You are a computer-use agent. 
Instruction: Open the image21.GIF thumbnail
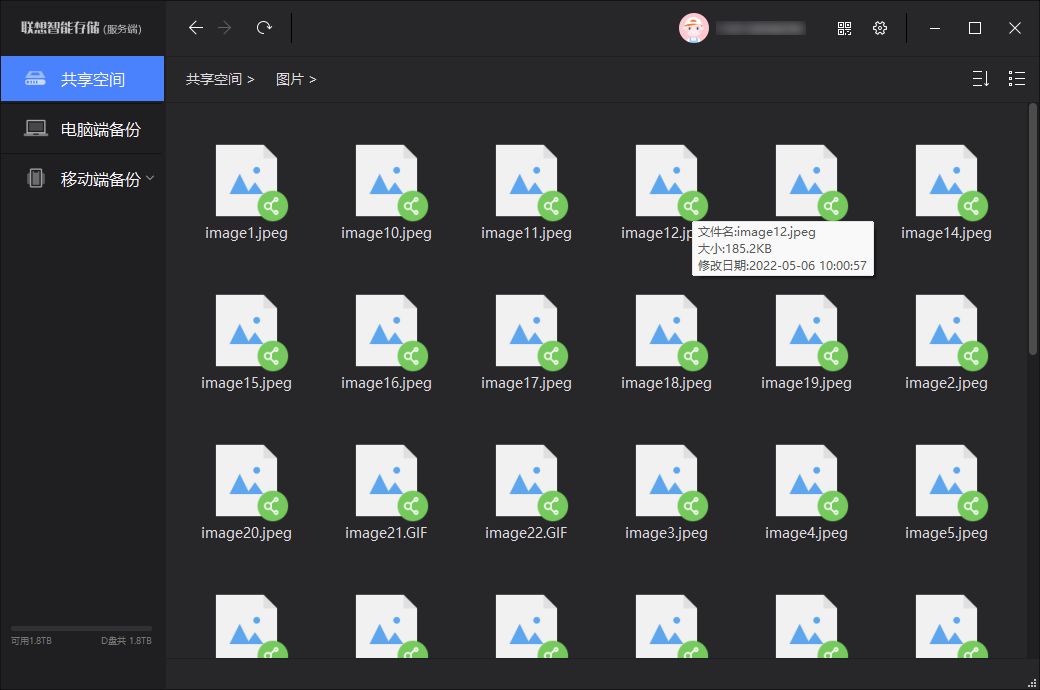(x=388, y=480)
